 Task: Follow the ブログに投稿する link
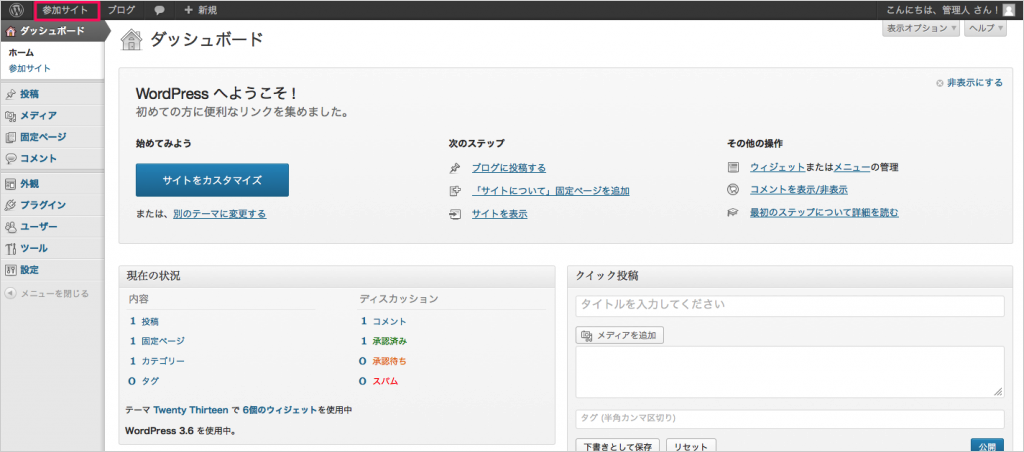[509, 168]
